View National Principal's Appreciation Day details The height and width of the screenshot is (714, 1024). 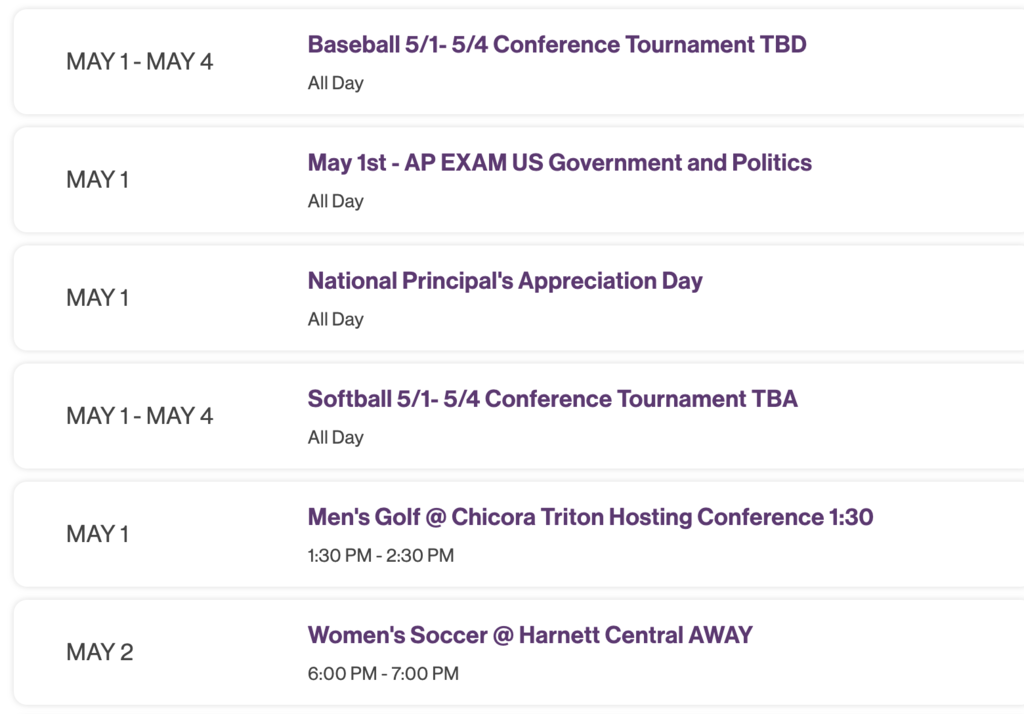506,281
